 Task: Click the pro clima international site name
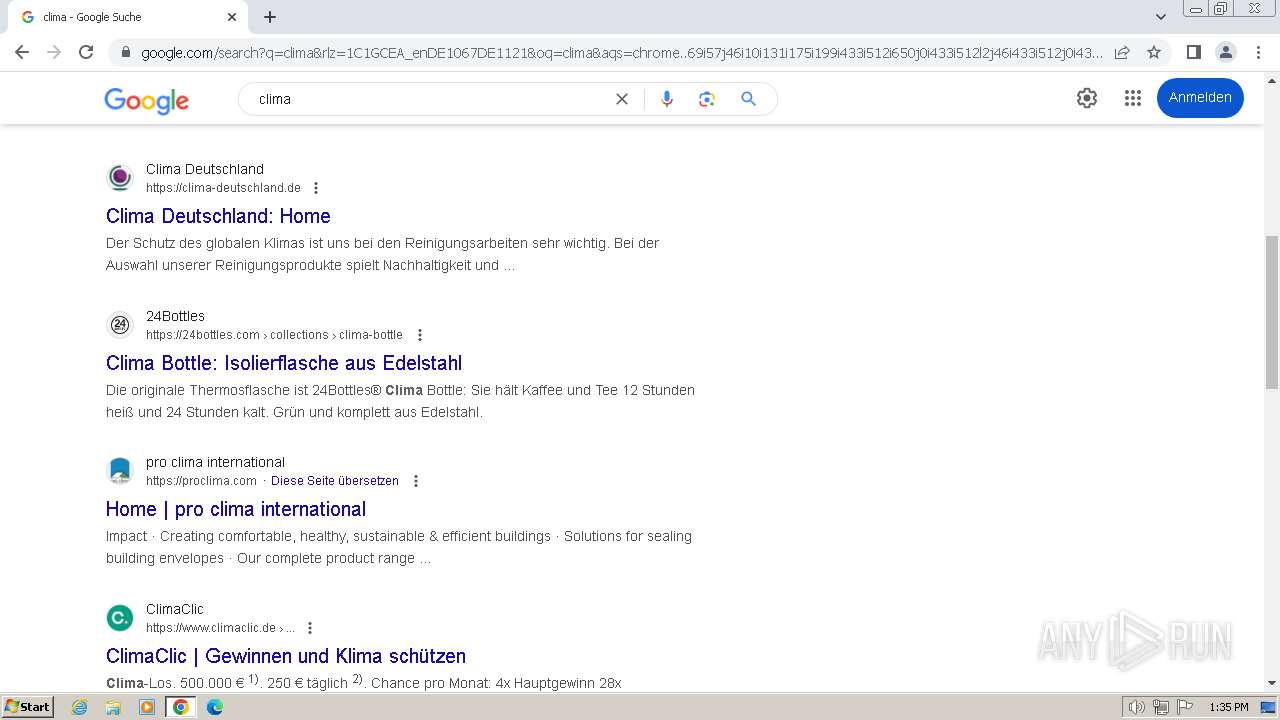coord(215,462)
